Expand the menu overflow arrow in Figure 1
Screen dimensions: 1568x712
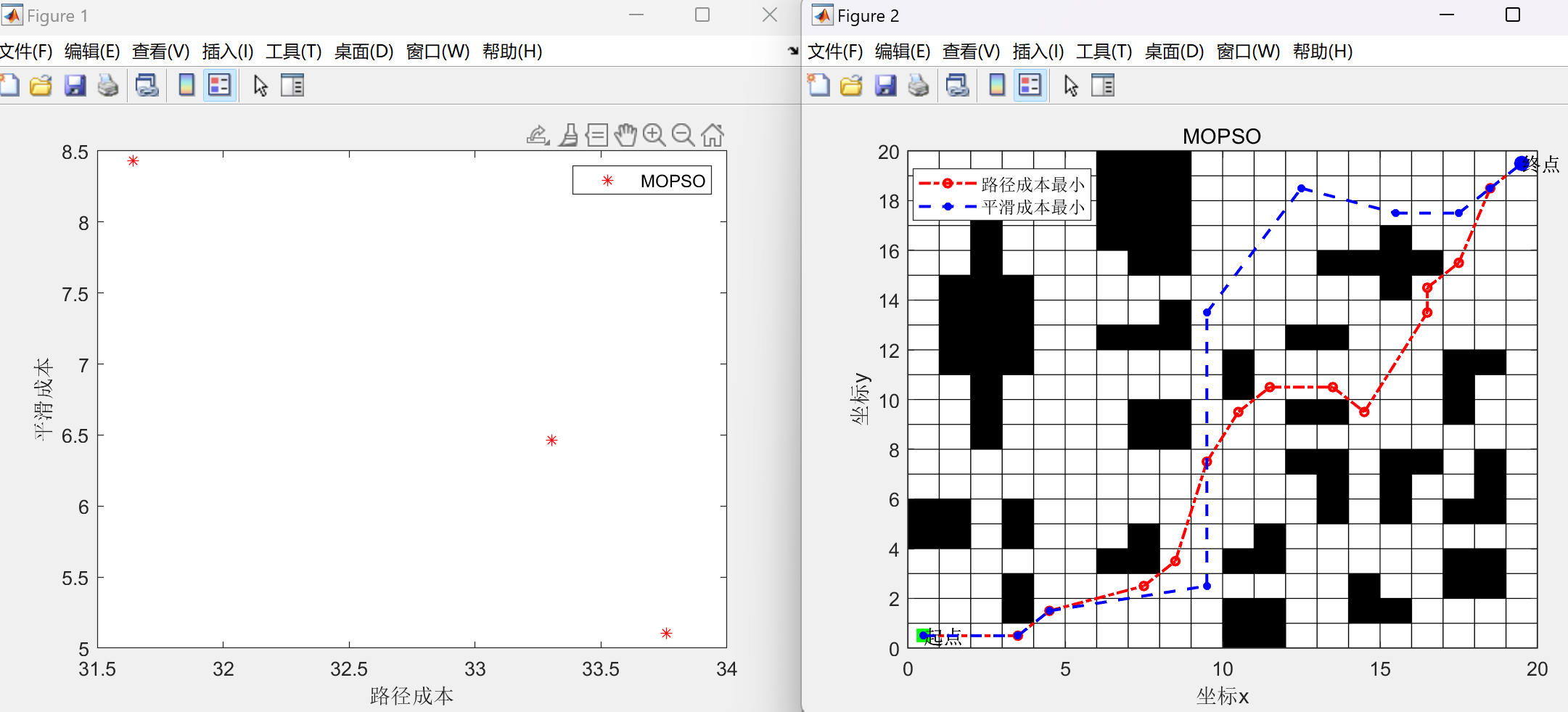tap(792, 51)
